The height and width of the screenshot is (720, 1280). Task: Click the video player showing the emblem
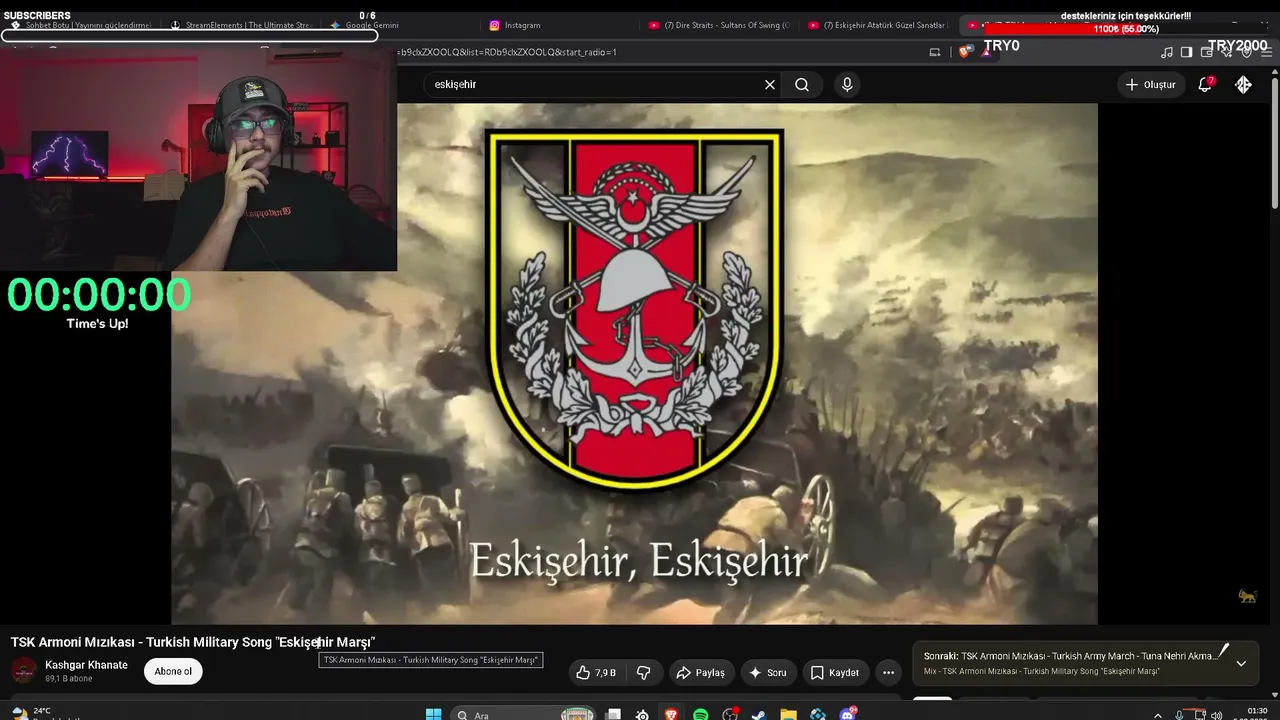point(634,364)
